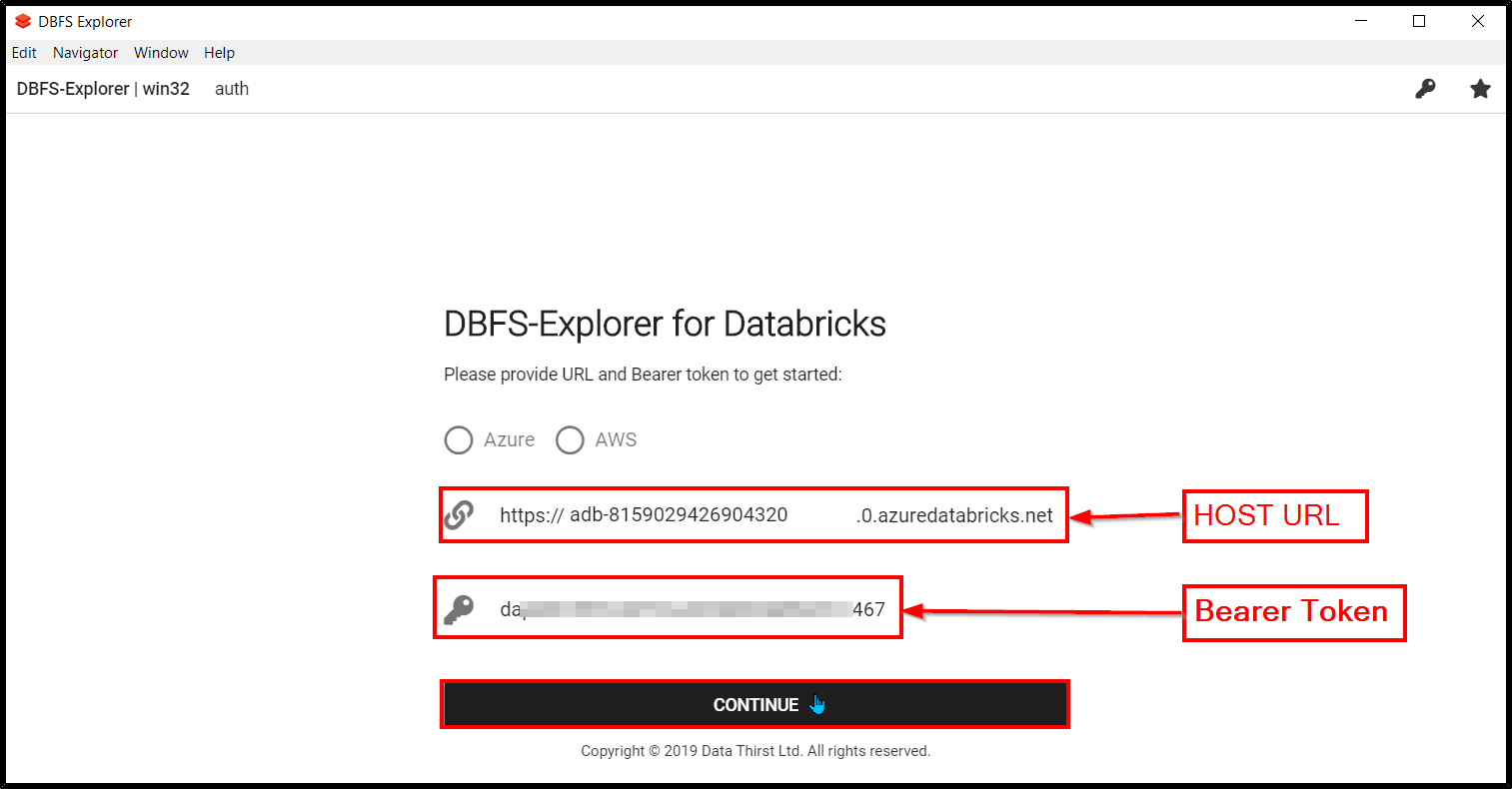Viewport: 1512px width, 789px height.
Task: Click the auth breadcrumb label
Action: [232, 89]
